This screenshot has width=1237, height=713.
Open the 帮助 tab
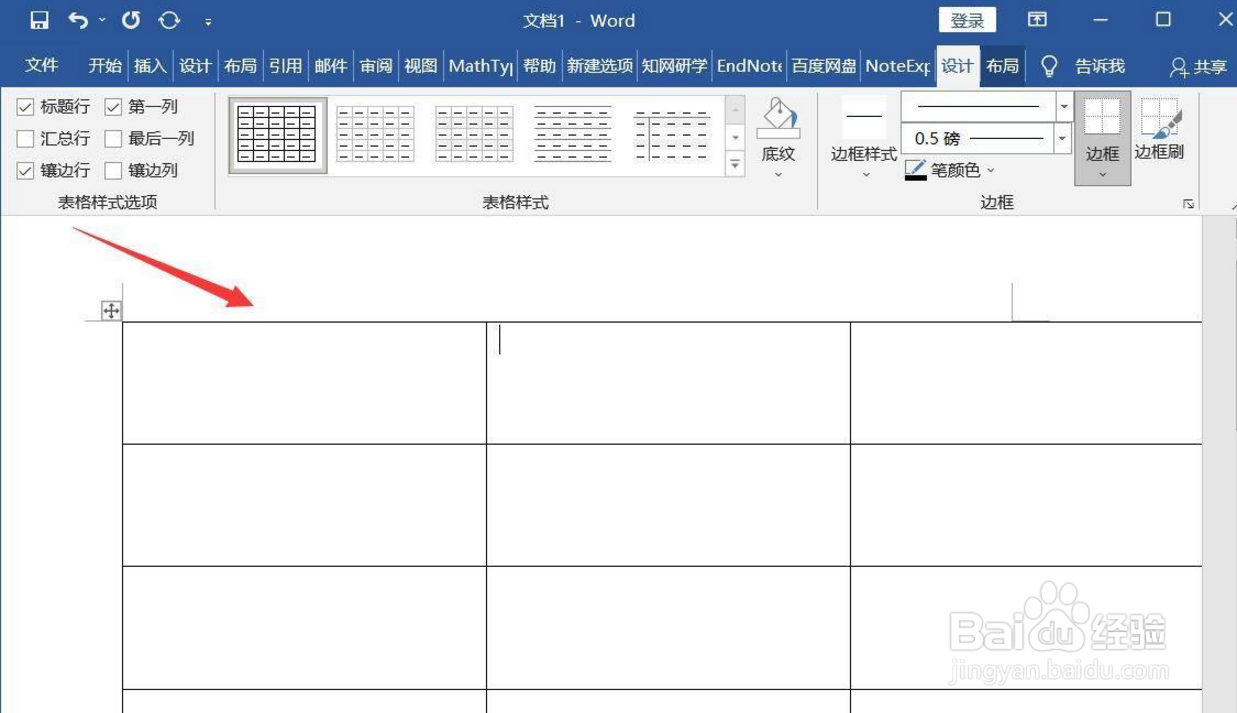coord(539,65)
